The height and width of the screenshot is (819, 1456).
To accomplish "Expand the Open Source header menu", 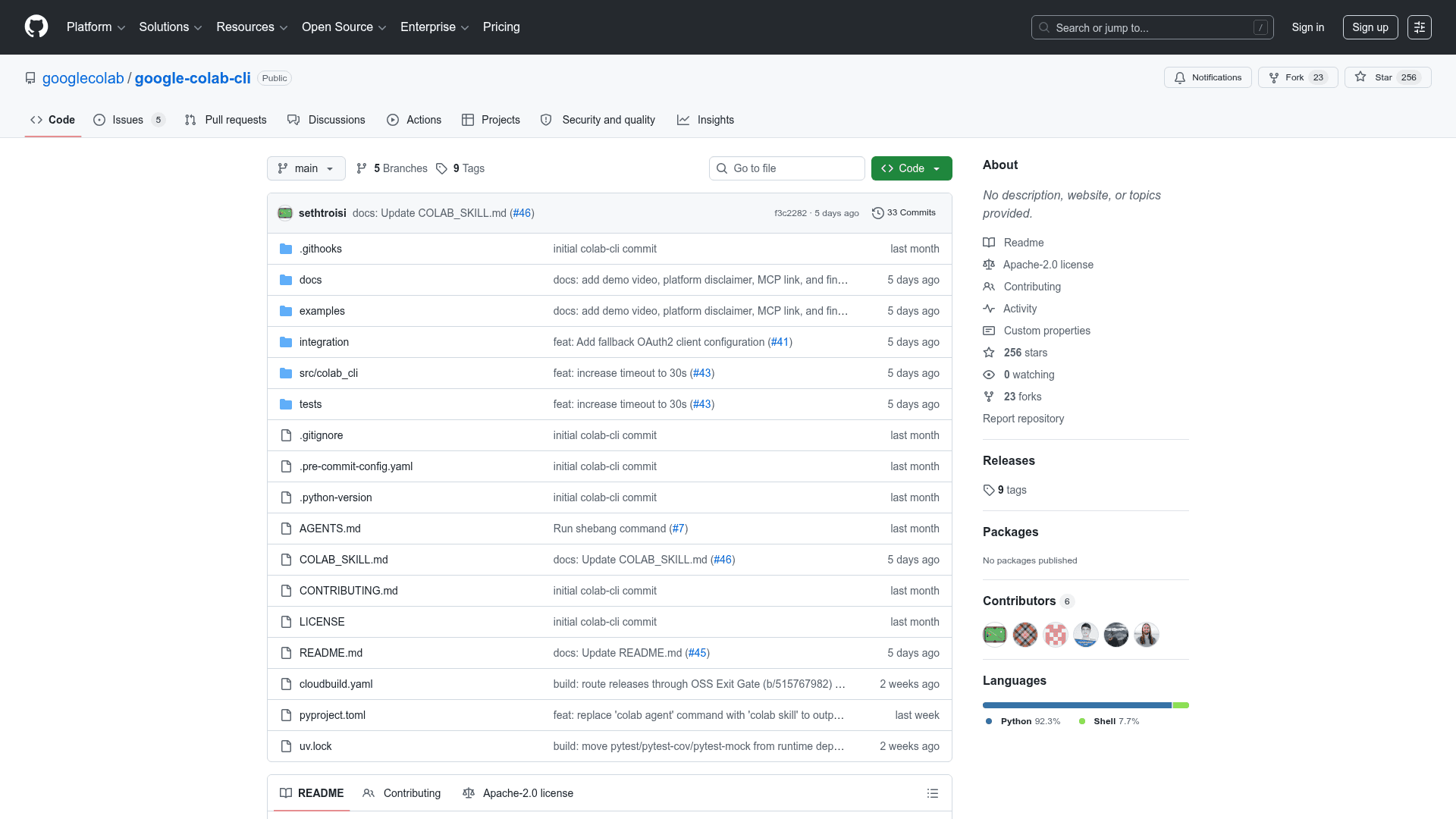I will 344,27.
